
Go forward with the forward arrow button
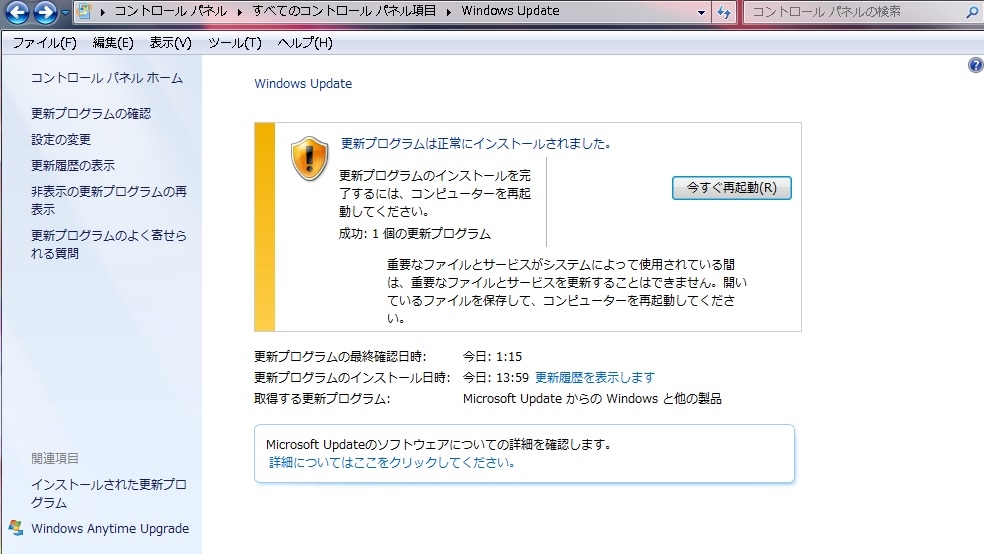(45, 11)
